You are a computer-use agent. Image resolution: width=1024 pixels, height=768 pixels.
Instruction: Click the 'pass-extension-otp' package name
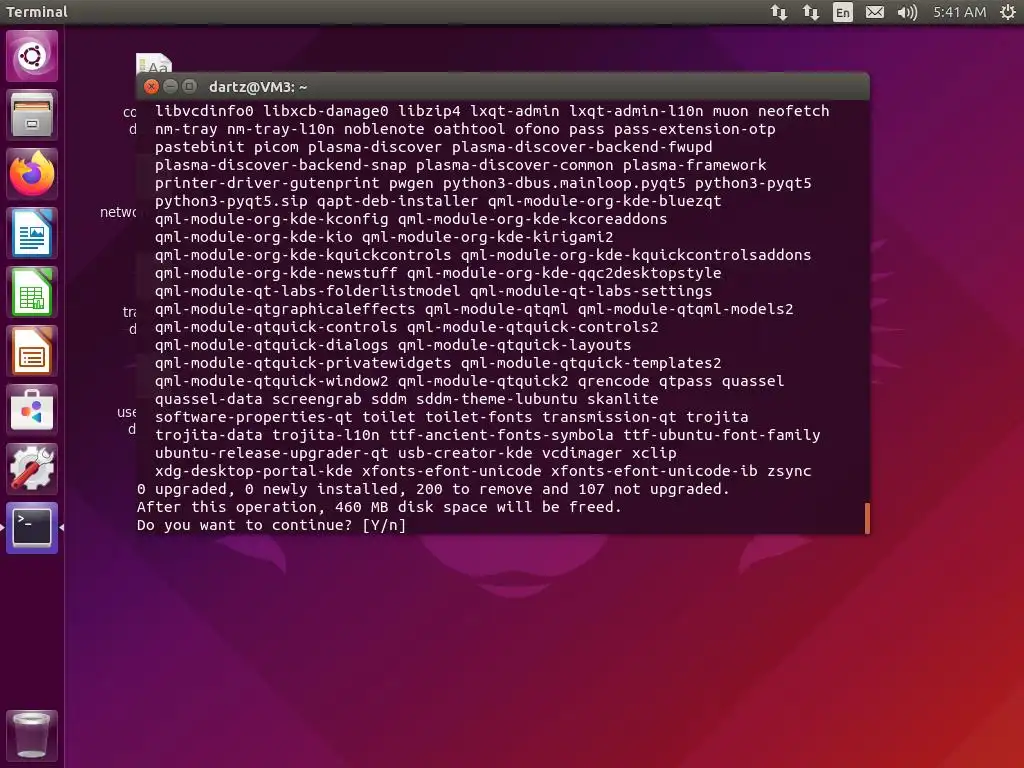click(x=694, y=129)
